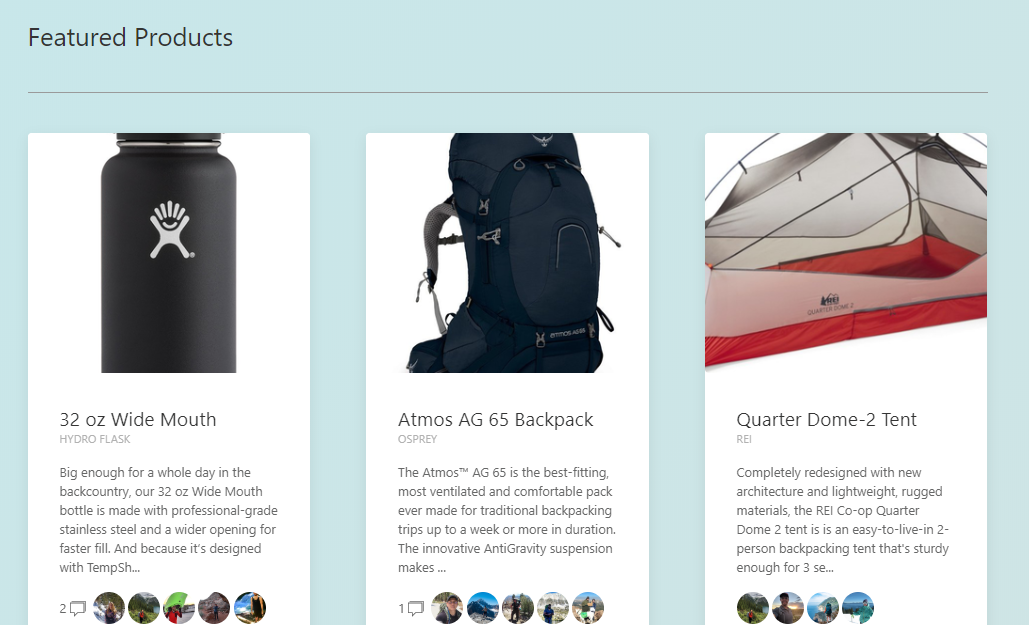This screenshot has width=1029, height=625.
Task: Click second reviewer avatar under Quarter Dome-2 Tent
Action: click(788, 608)
